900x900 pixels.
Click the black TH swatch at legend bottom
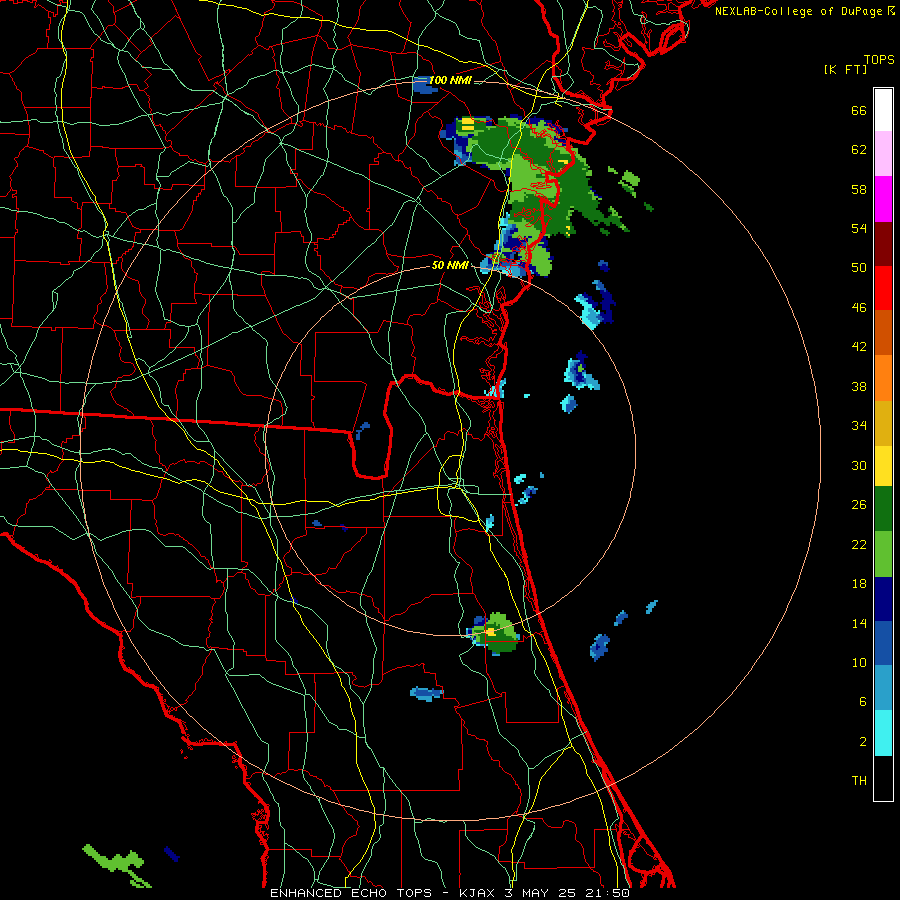coord(883,778)
